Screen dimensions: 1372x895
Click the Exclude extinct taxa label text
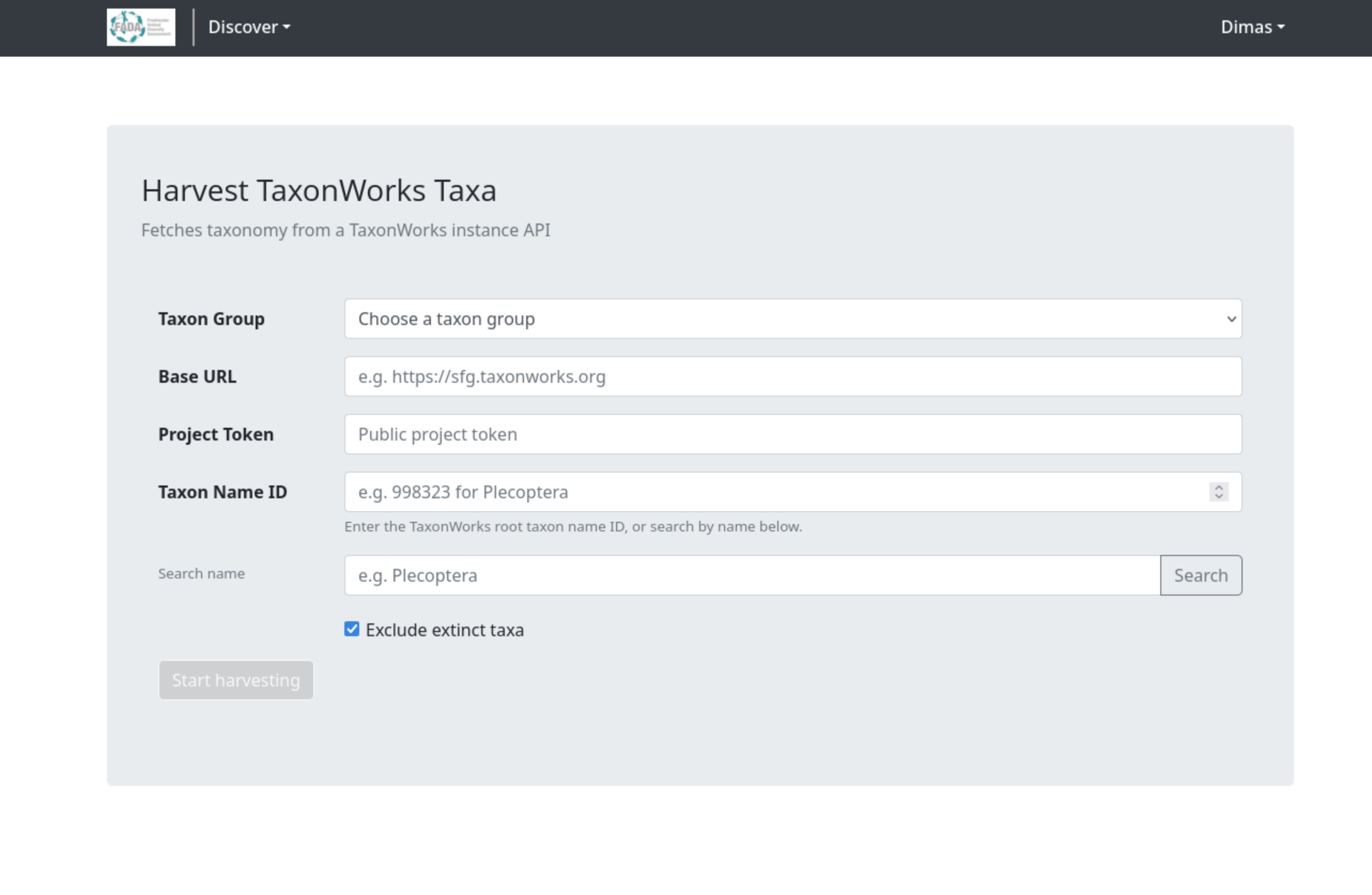click(x=444, y=630)
